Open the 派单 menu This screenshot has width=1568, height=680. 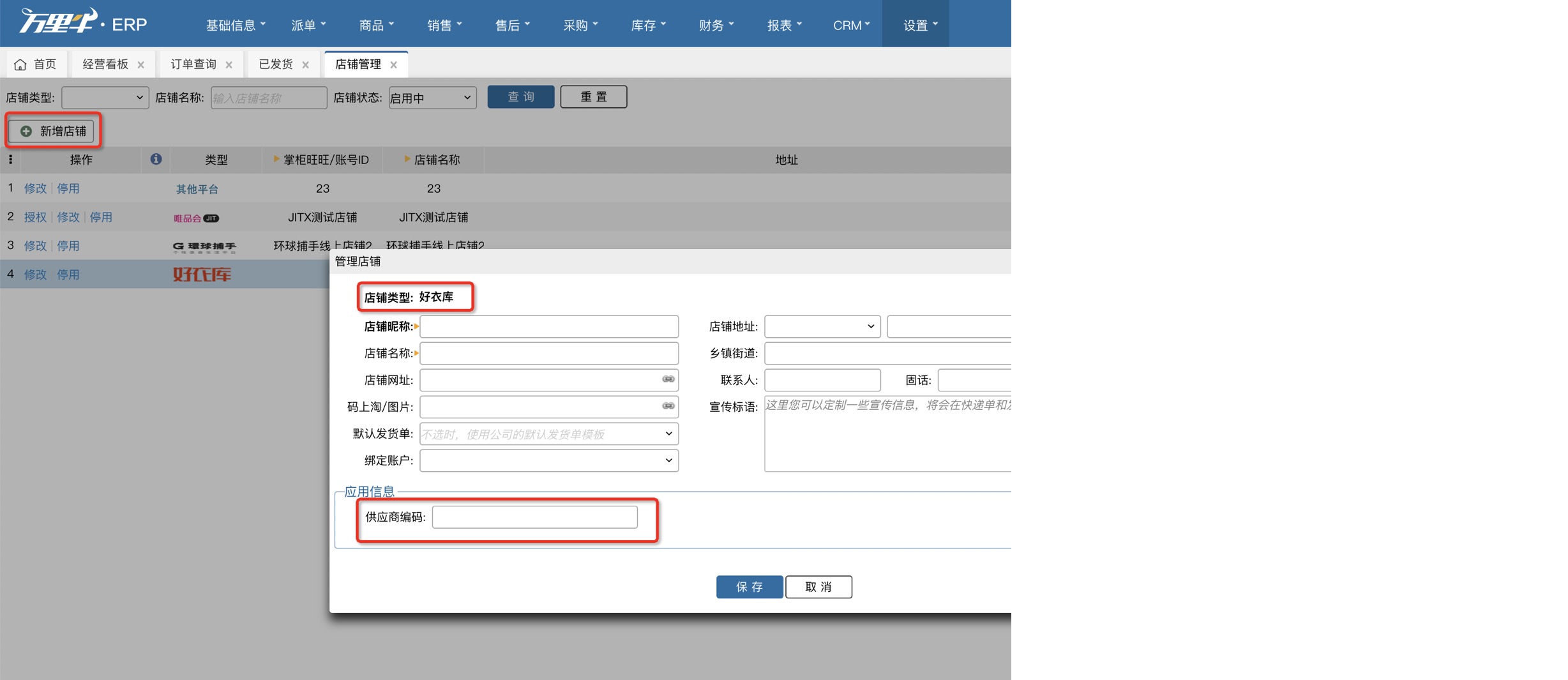coord(308,25)
